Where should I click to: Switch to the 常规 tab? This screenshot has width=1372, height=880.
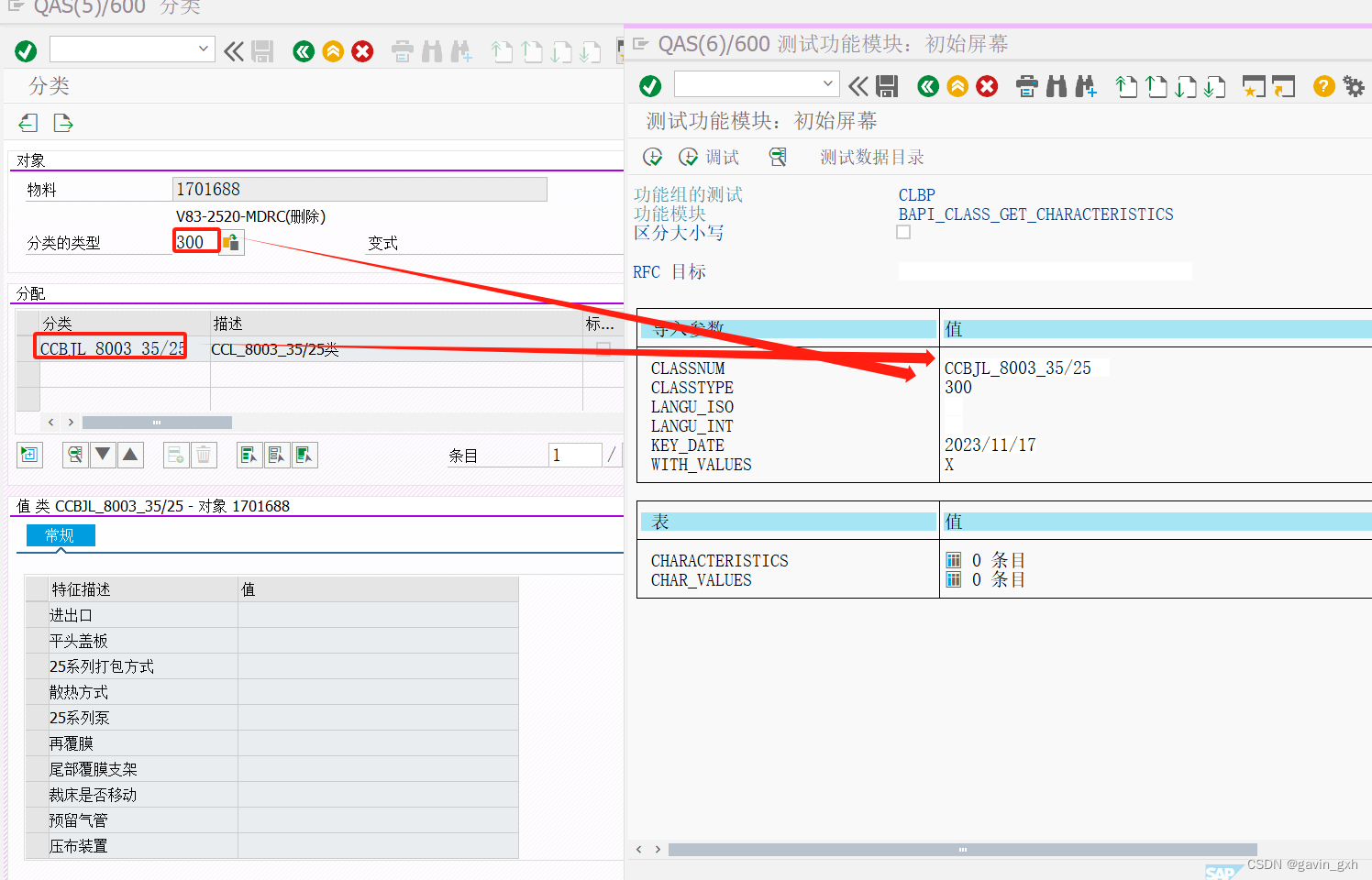(60, 534)
